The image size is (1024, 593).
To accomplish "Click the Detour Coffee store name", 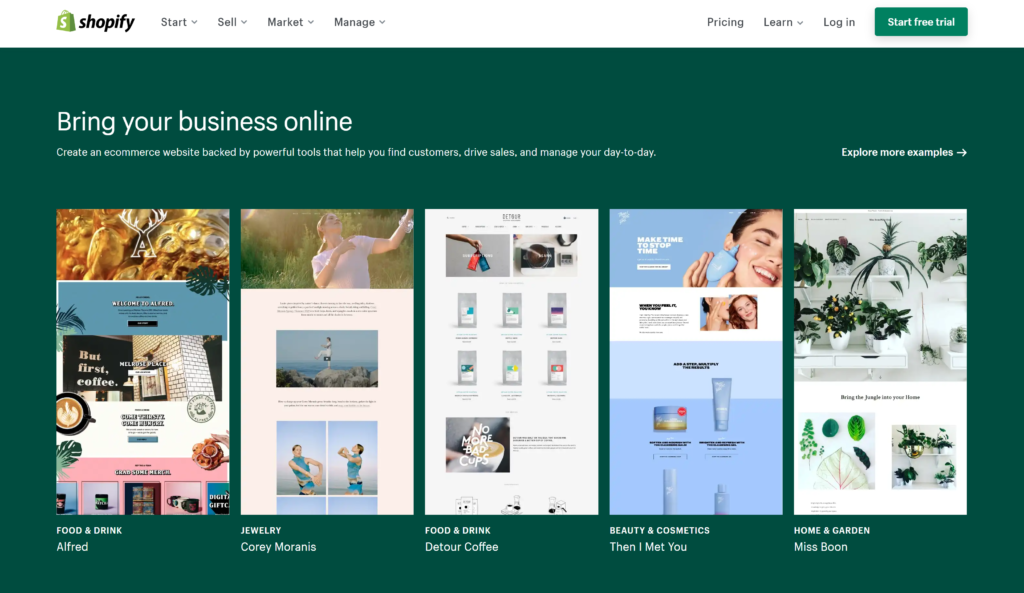I will point(462,547).
